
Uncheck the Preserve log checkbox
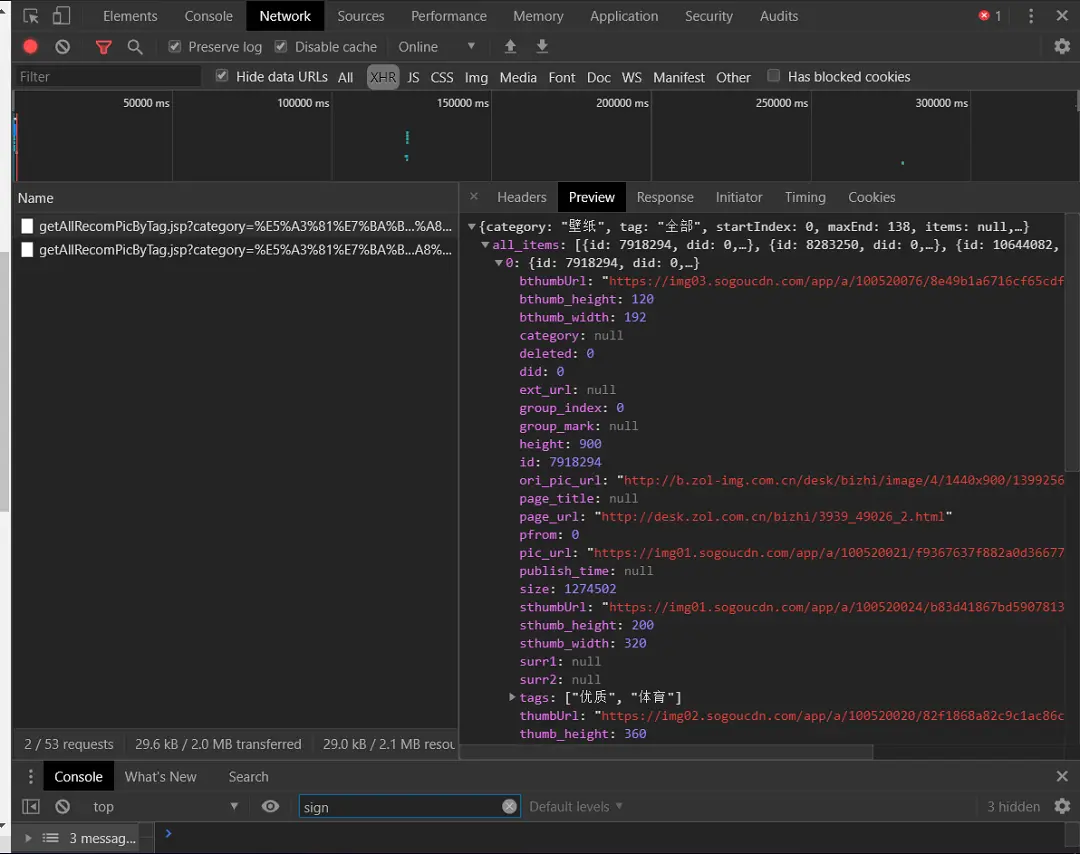pos(174,46)
